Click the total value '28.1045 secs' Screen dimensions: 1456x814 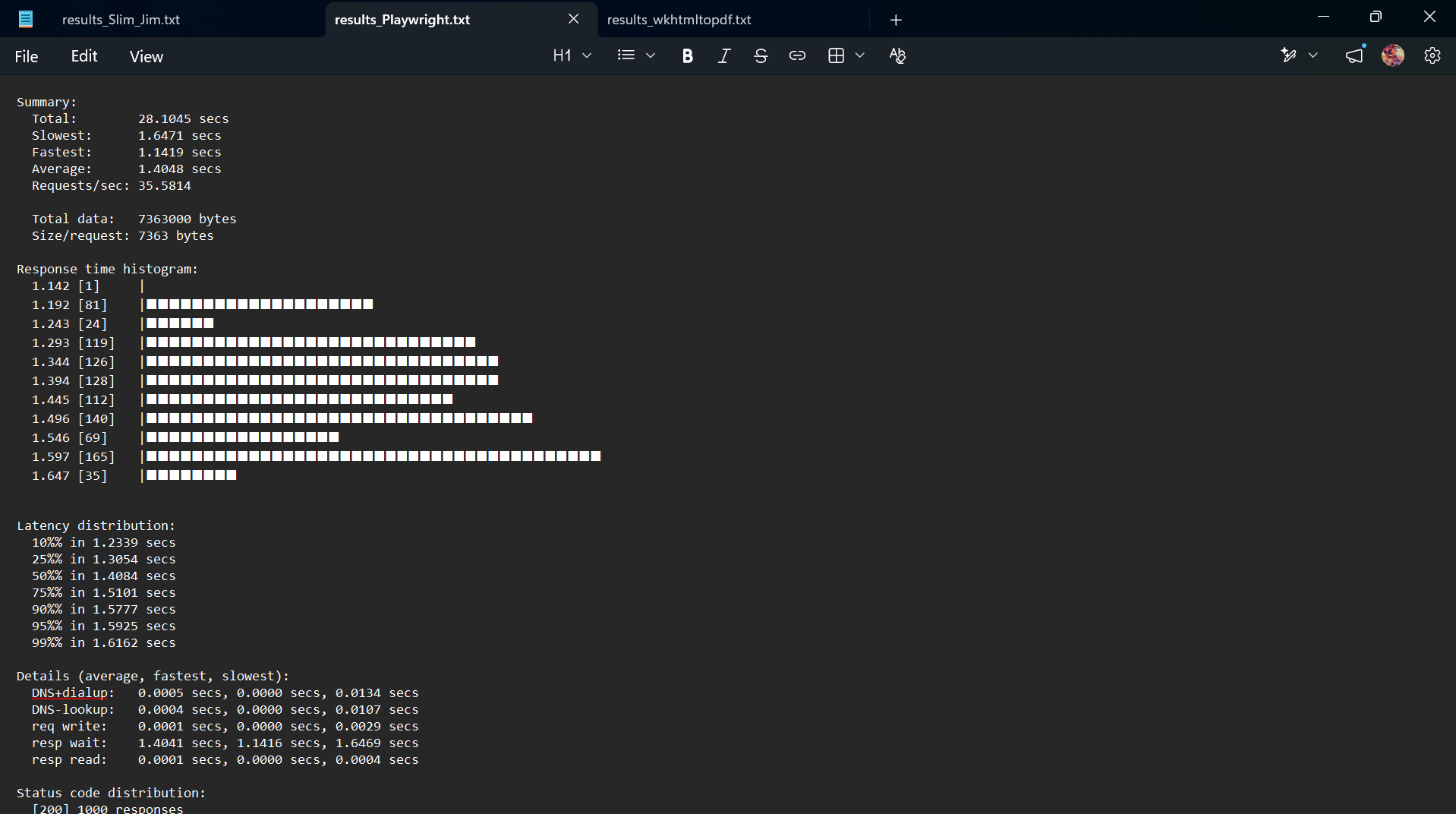coord(183,118)
